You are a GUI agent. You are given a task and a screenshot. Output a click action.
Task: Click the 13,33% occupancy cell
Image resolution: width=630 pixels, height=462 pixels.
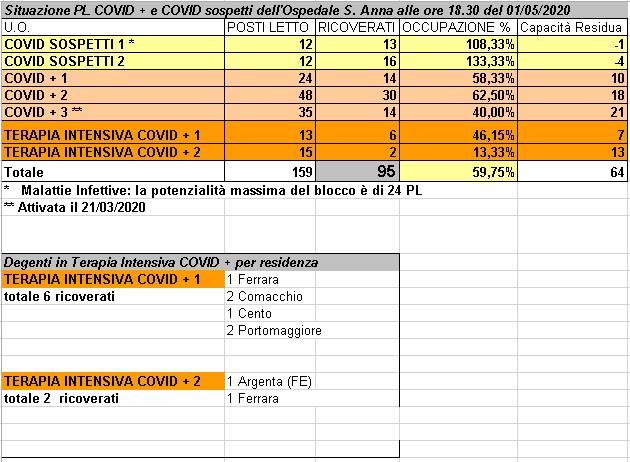(x=459, y=151)
